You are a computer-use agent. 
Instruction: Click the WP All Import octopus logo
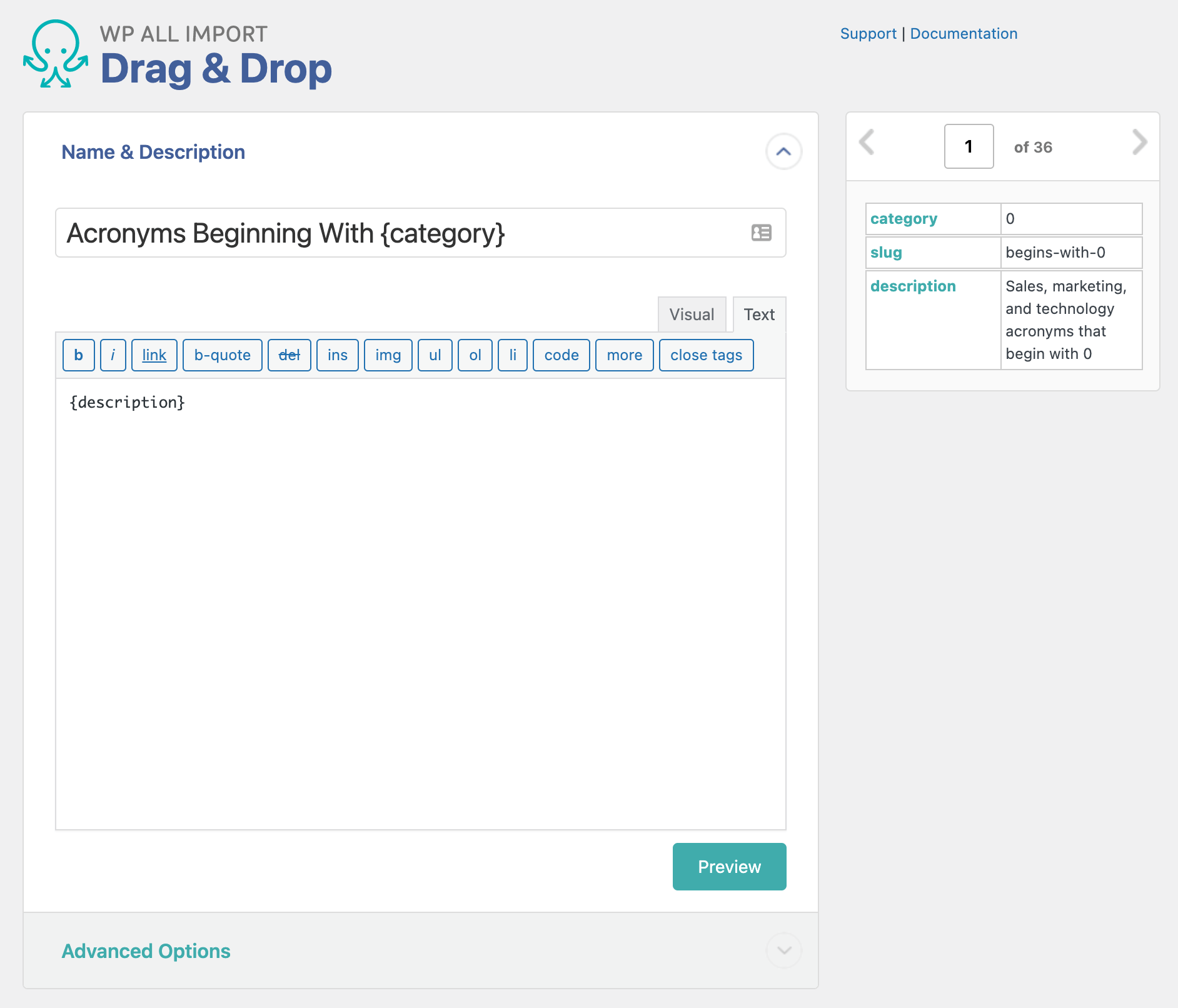[56, 54]
